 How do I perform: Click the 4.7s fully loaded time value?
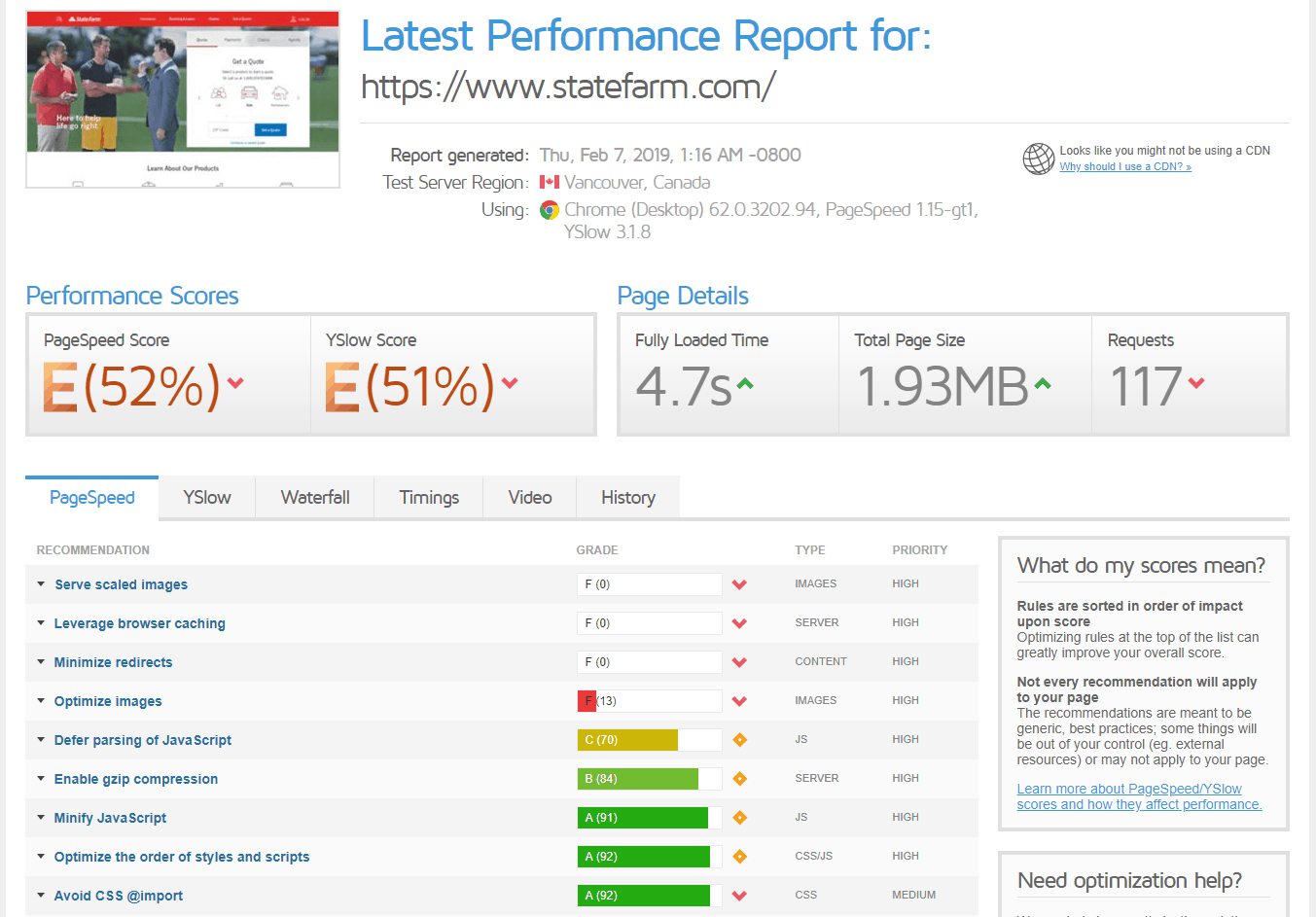[683, 387]
